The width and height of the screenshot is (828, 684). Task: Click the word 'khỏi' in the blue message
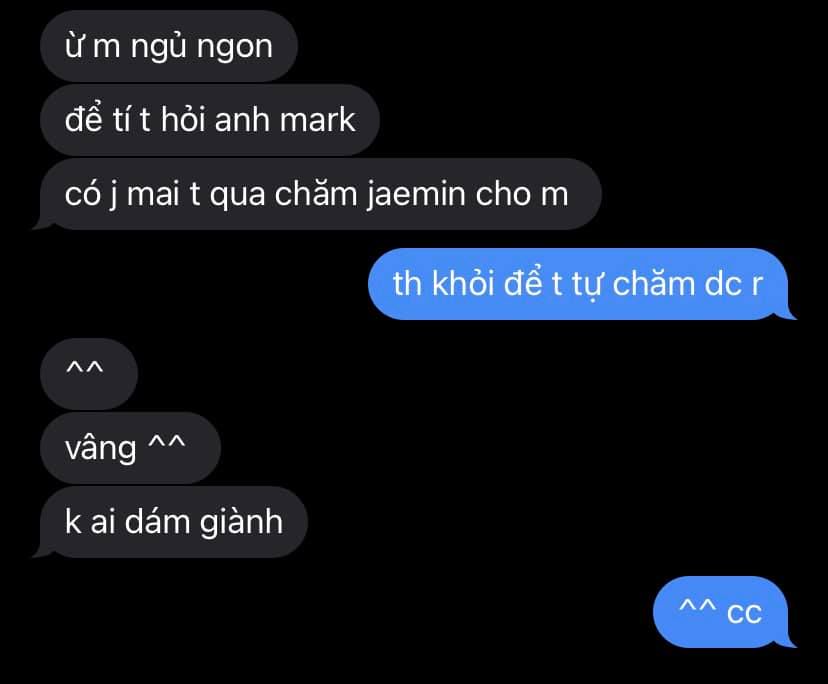(x=463, y=284)
